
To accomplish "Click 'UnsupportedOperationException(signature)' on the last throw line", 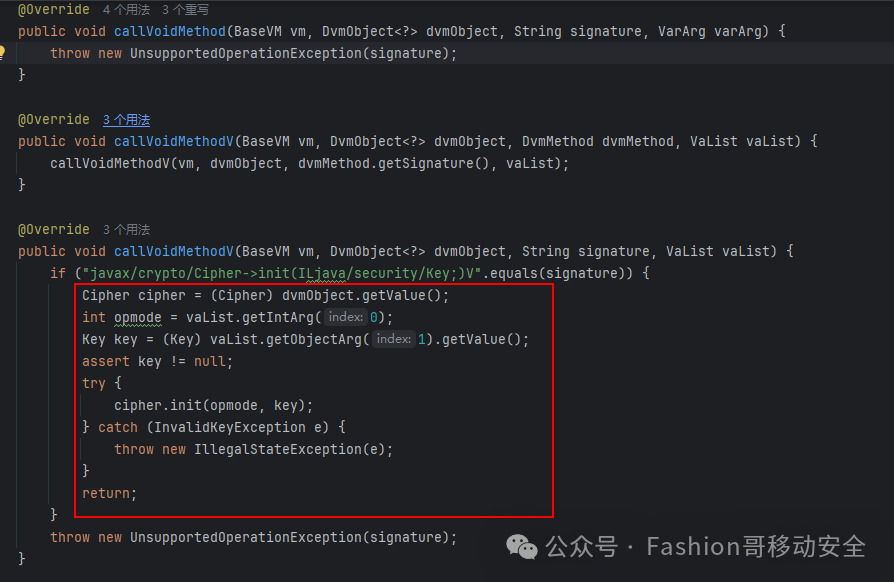I will (290, 538).
